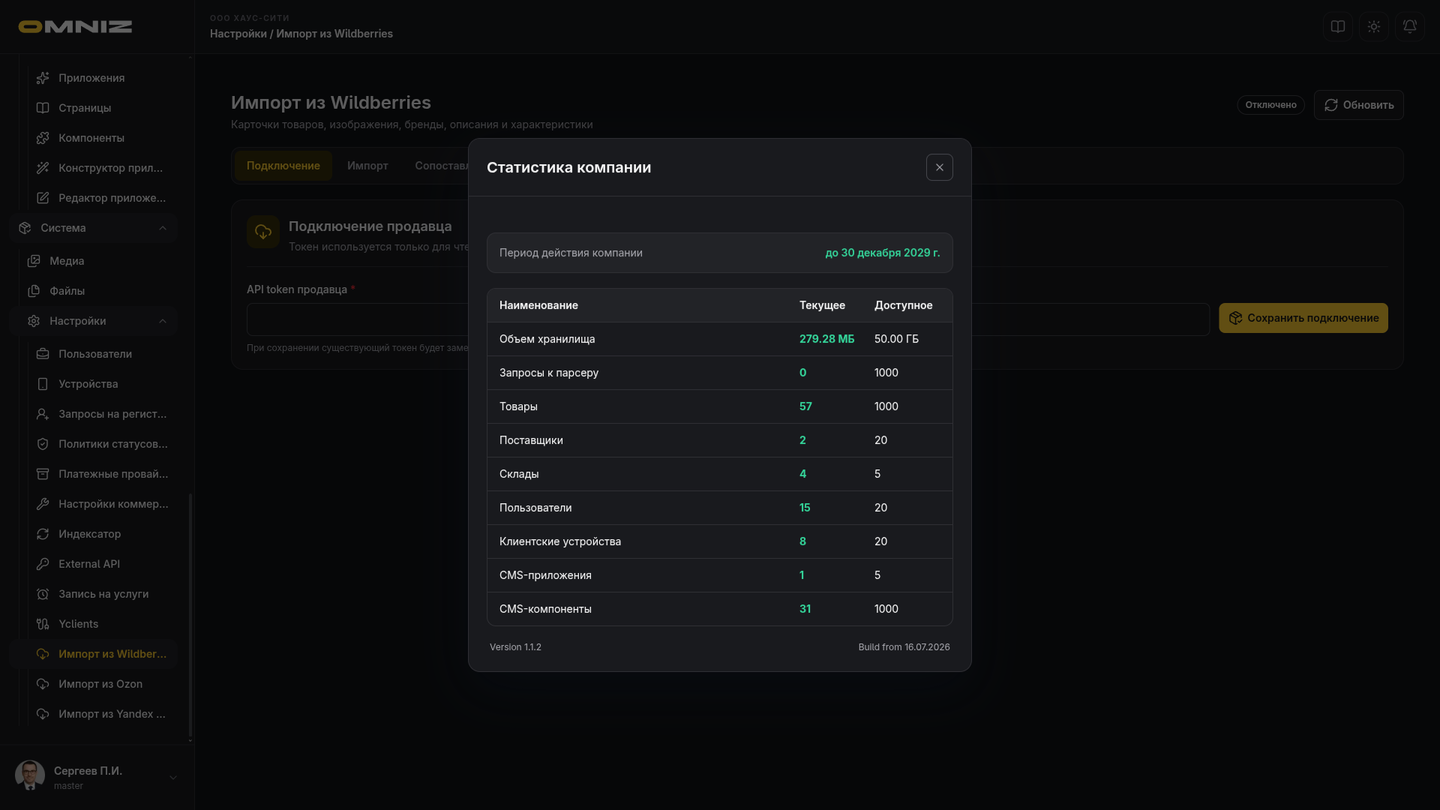Click the Запись на услуги clock icon
Screen dimensions: 1440x810
[x=43, y=594]
